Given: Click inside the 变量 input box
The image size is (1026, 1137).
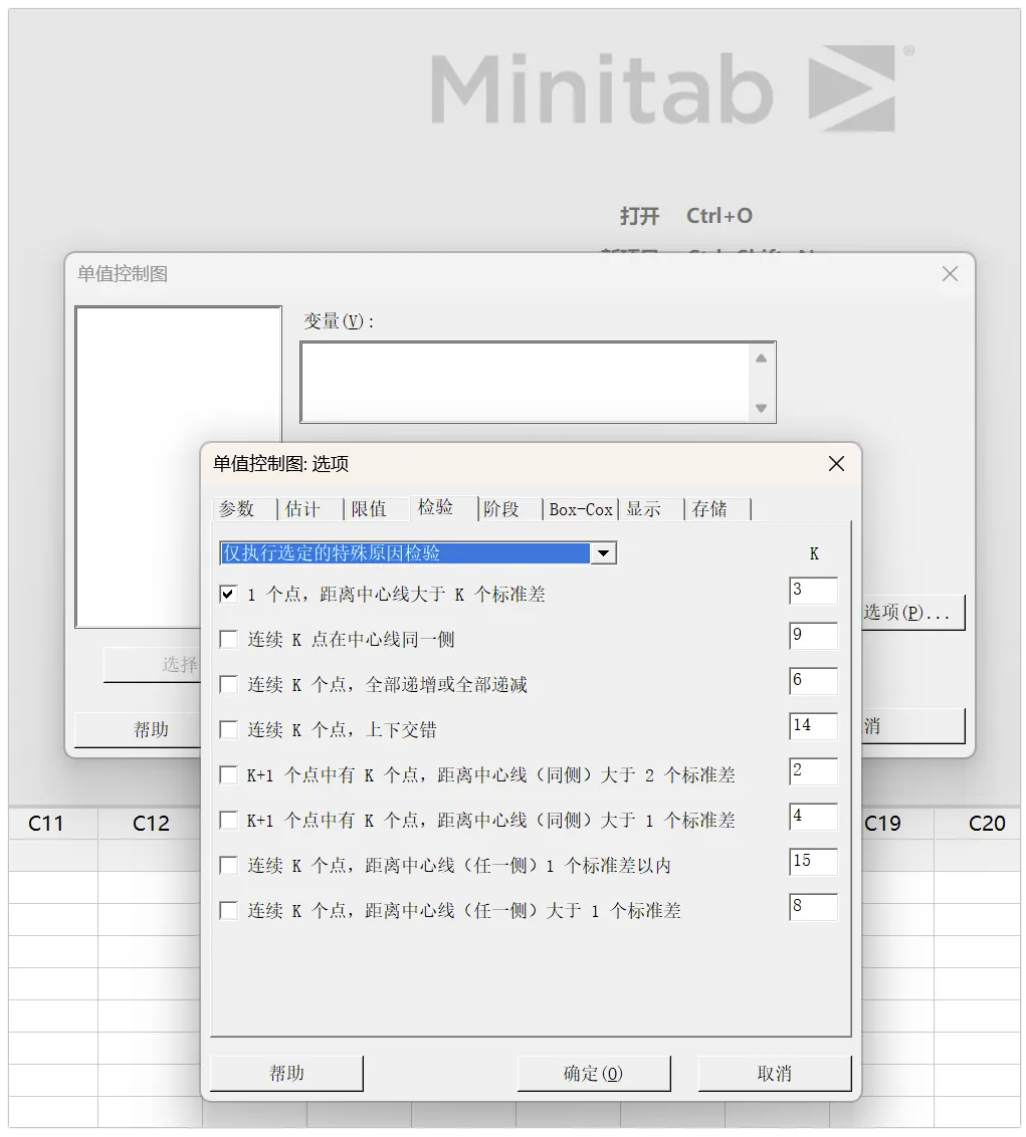Looking at the screenshot, I should [525, 382].
